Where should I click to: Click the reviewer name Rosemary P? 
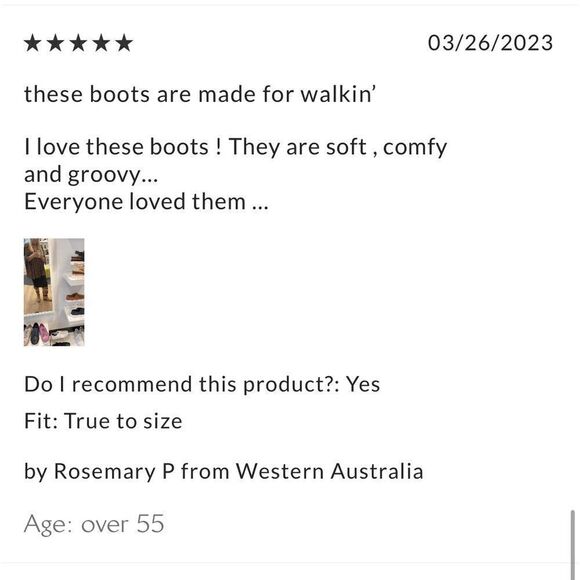click(114, 471)
